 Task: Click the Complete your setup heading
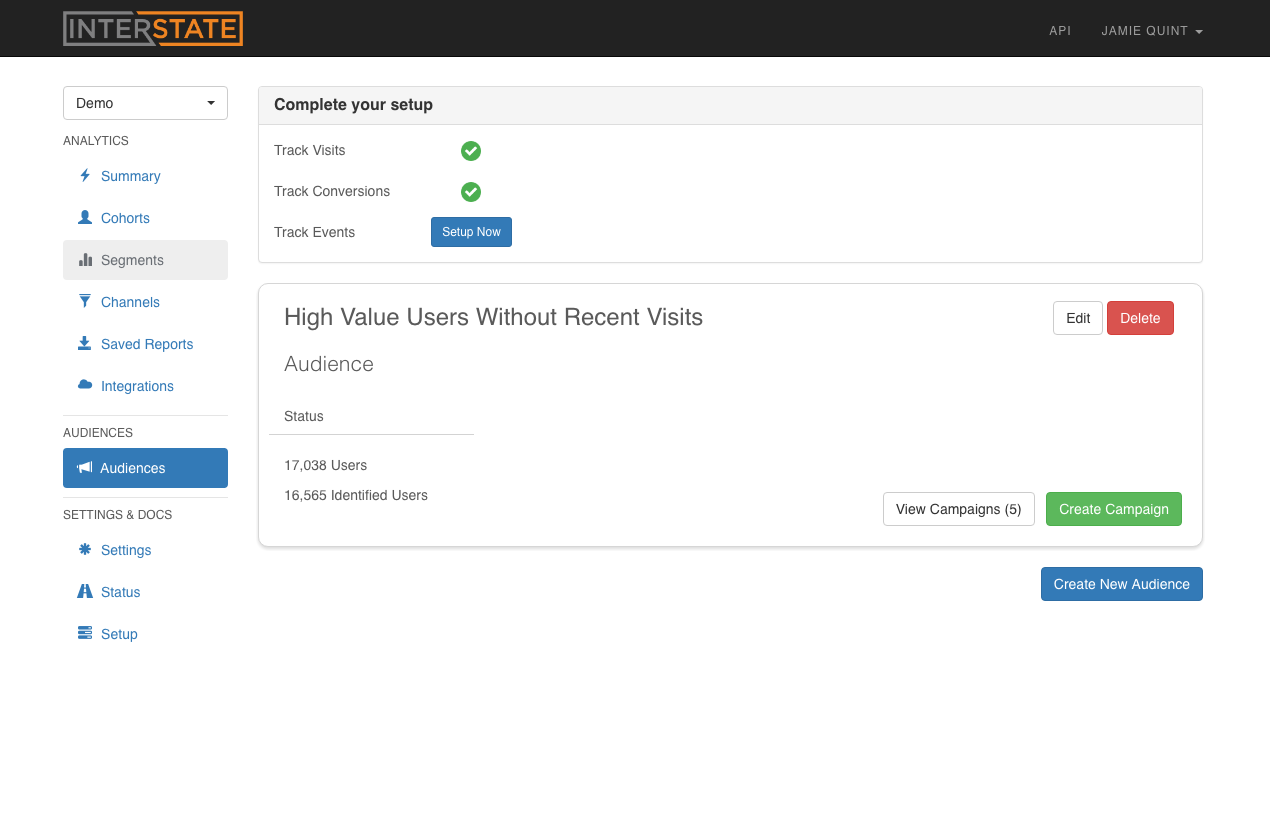(353, 105)
